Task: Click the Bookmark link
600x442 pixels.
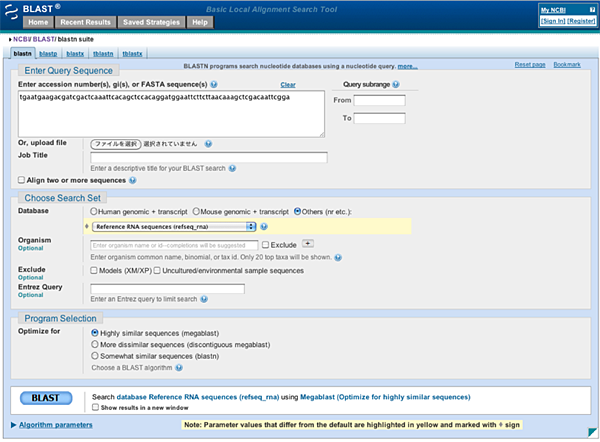Action: click(x=567, y=65)
